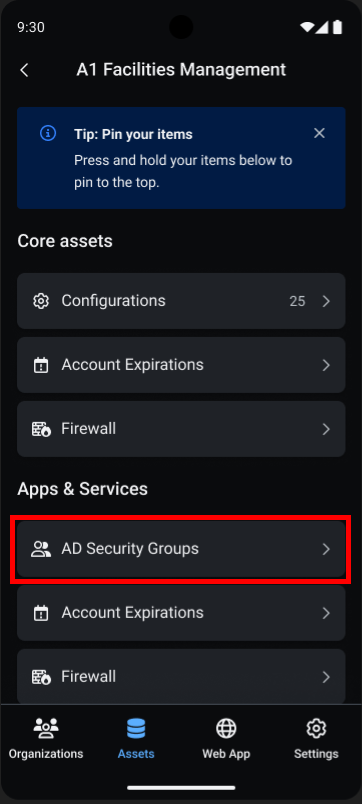Open Core assets Account Expirations chevron

(x=326, y=365)
